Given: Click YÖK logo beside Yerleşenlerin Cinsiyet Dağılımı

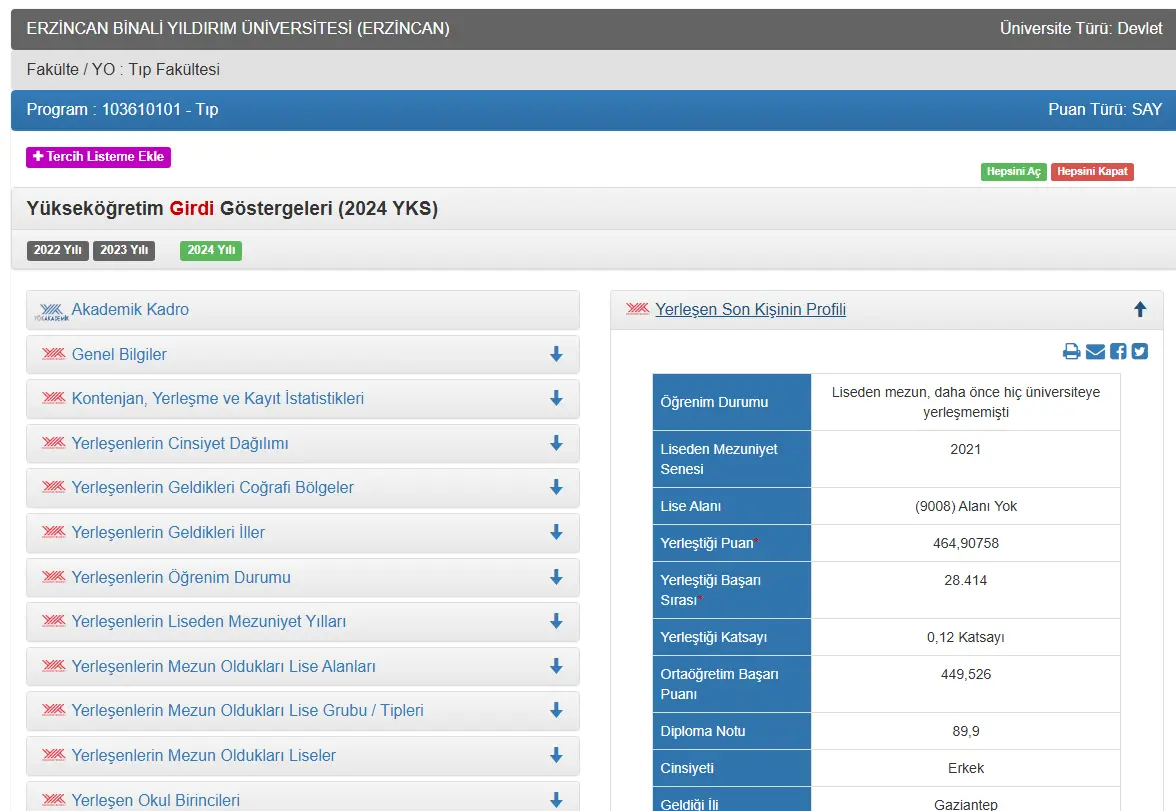Looking at the screenshot, I should 53,443.
